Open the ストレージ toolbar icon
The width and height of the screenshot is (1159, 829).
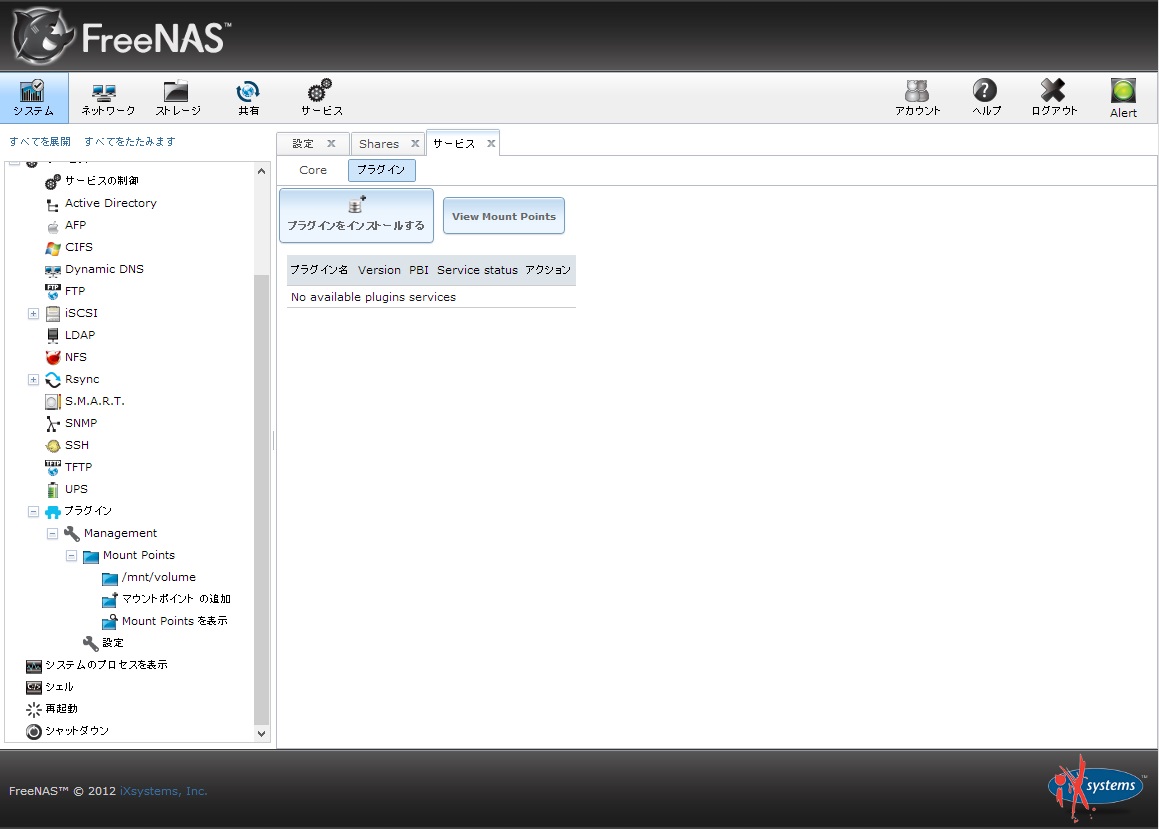click(177, 98)
